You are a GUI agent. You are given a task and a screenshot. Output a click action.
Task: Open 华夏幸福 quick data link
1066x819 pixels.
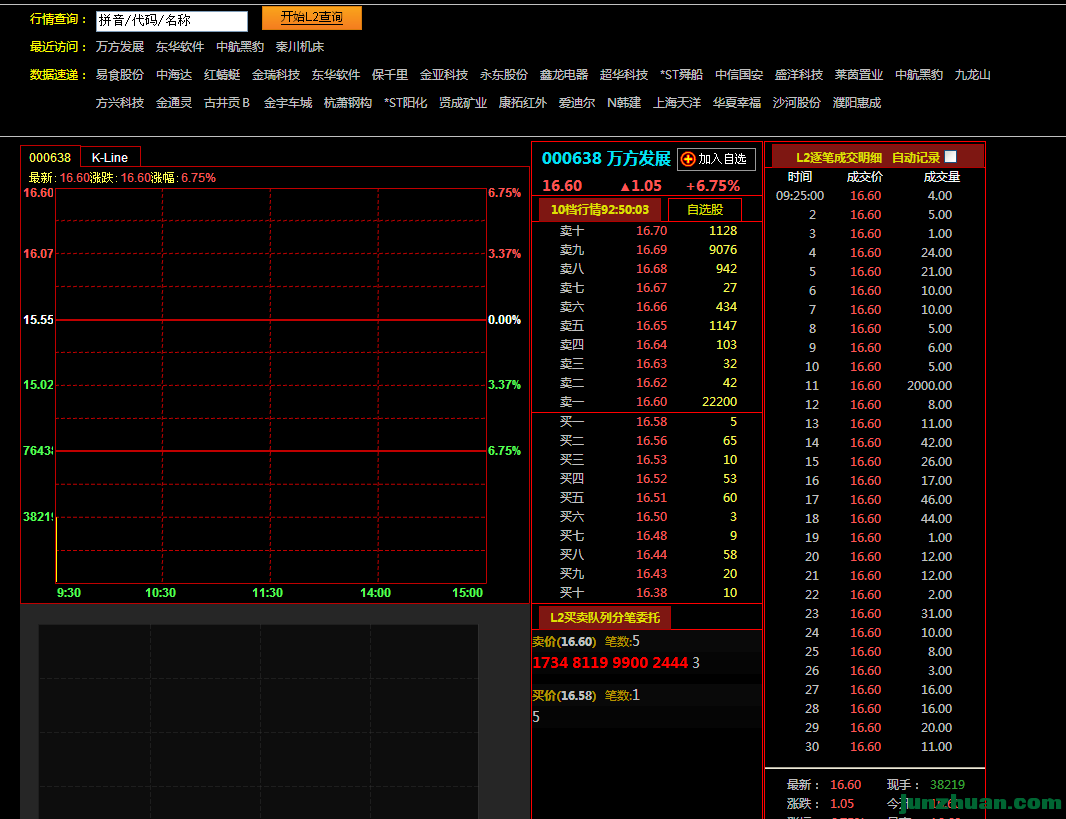pyautogui.click(x=737, y=103)
